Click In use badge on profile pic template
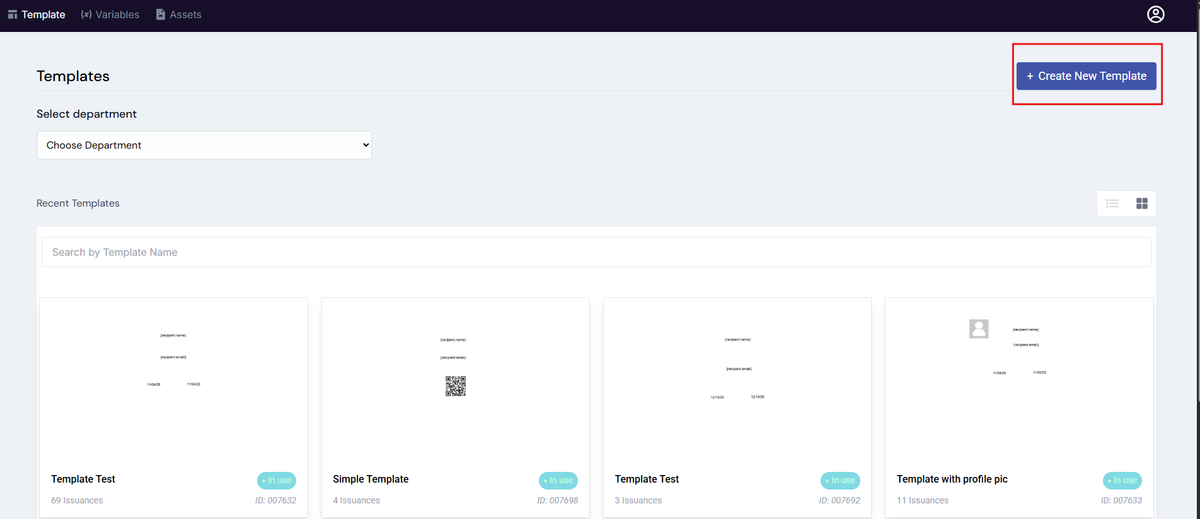This screenshot has height=519, width=1200. pyautogui.click(x=1123, y=481)
